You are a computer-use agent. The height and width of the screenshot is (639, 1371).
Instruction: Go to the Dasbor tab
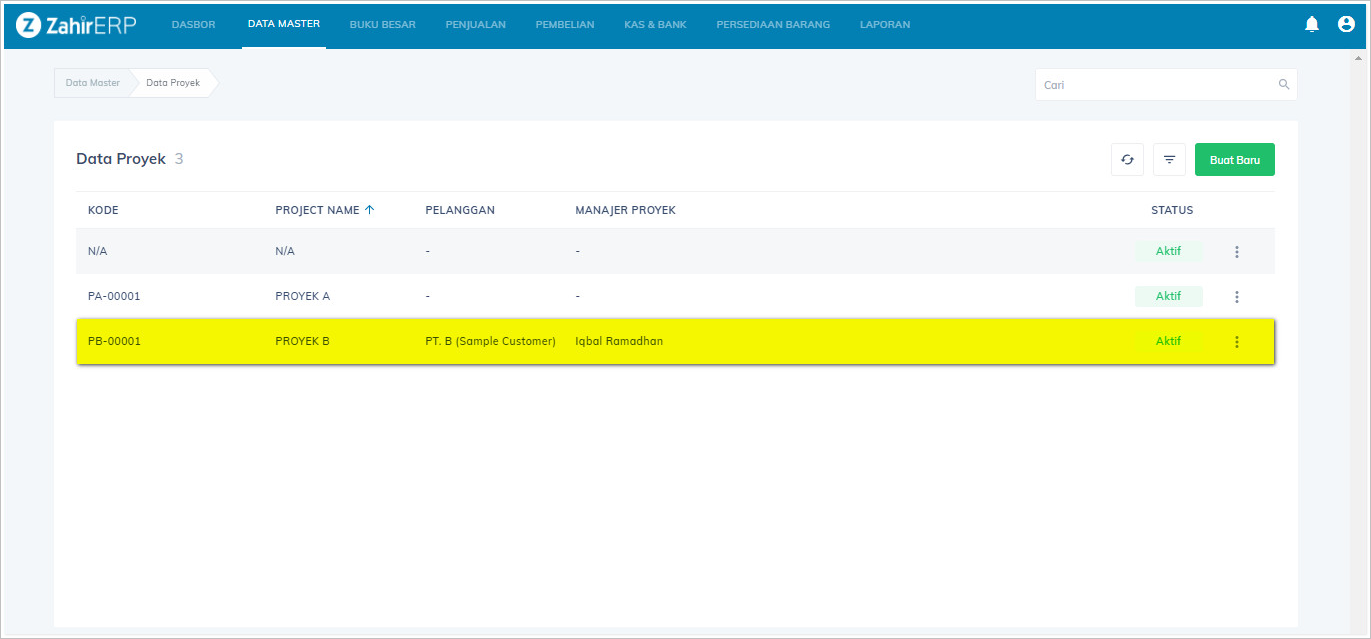click(x=193, y=25)
